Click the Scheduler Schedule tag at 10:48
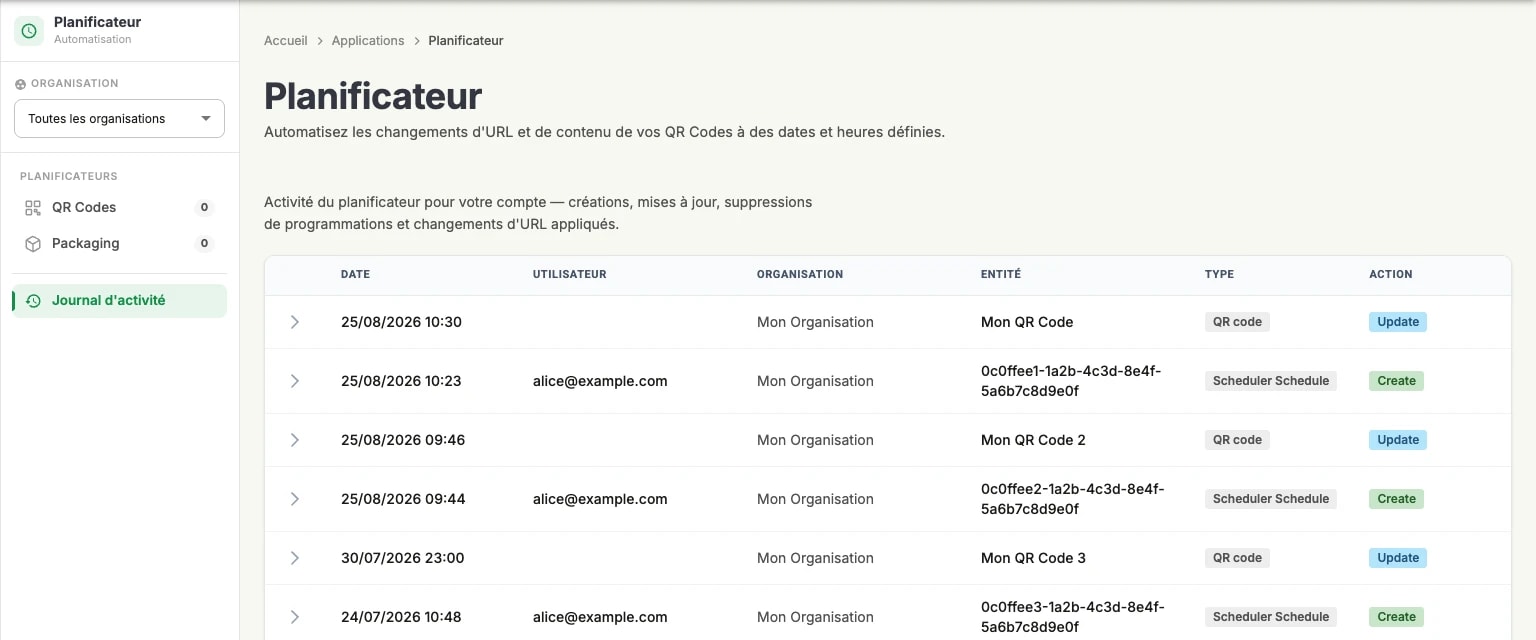The width and height of the screenshot is (1536, 640). coord(1271,617)
